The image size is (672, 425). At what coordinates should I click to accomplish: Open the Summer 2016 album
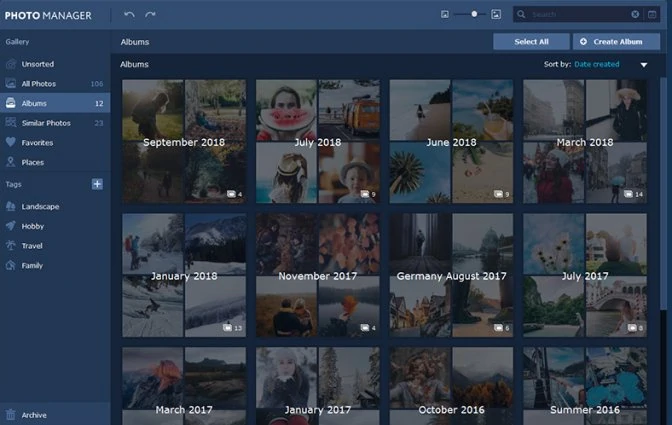(x=585, y=386)
